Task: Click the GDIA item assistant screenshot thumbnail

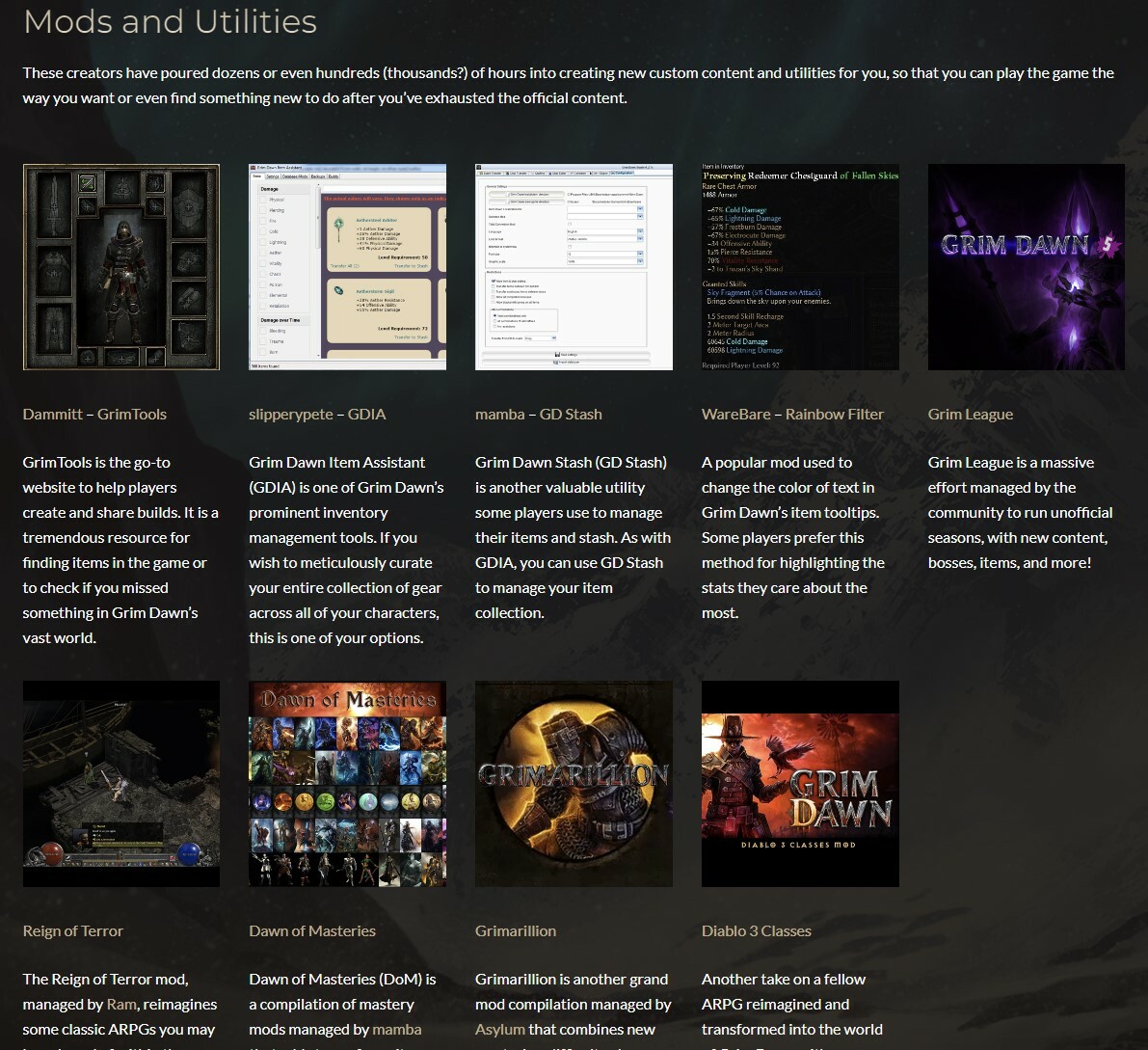Action: click(x=347, y=267)
